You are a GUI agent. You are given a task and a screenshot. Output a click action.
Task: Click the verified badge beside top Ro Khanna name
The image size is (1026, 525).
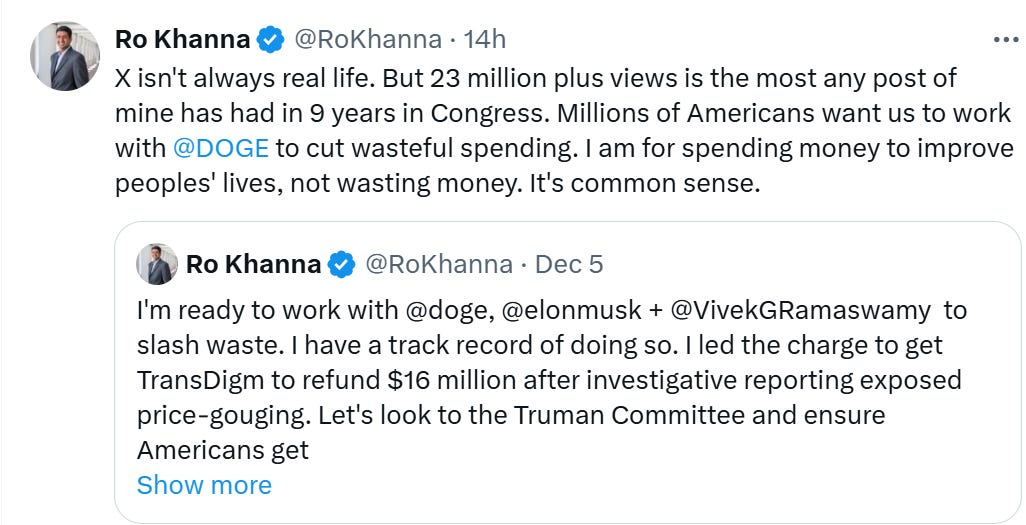[270, 40]
